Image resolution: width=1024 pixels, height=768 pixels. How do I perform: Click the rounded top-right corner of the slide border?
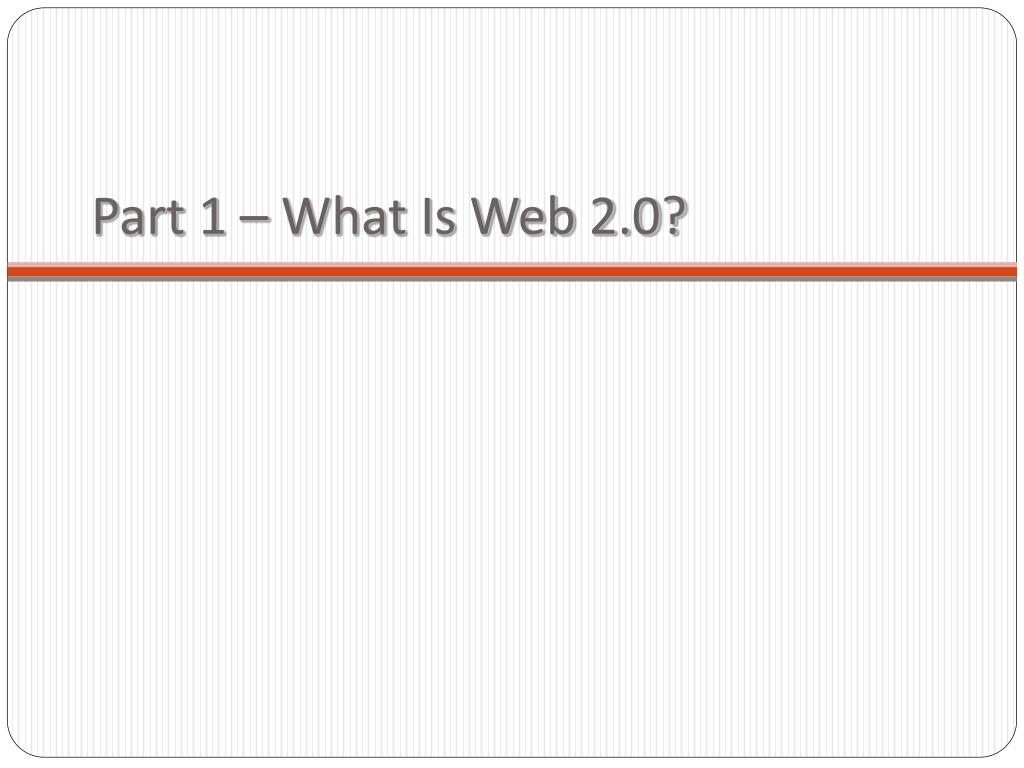(x=1006, y=18)
